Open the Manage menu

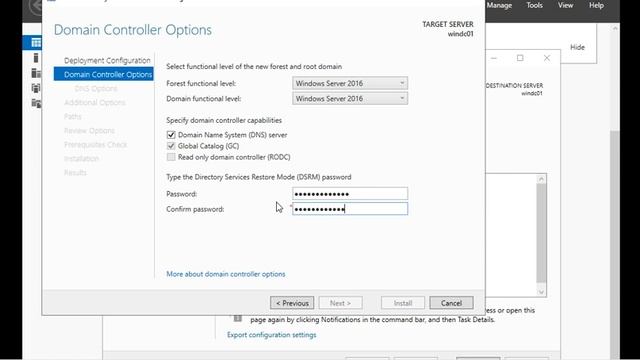[499, 5]
